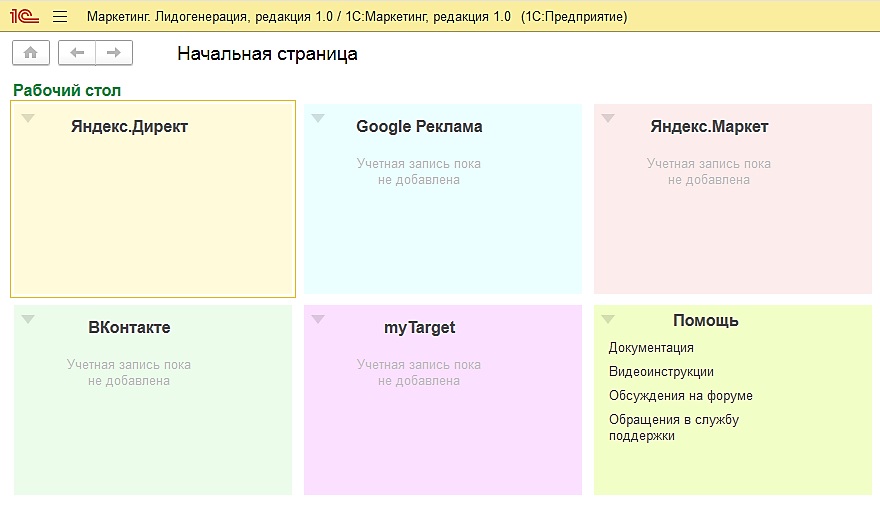
Task: Expand the myTarget card triangle
Action: click(318, 319)
